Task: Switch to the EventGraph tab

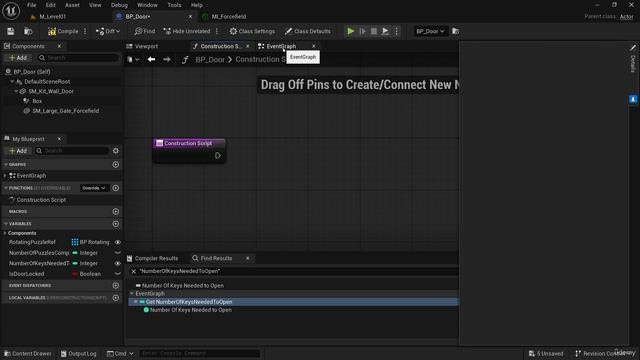Action: 281,46
